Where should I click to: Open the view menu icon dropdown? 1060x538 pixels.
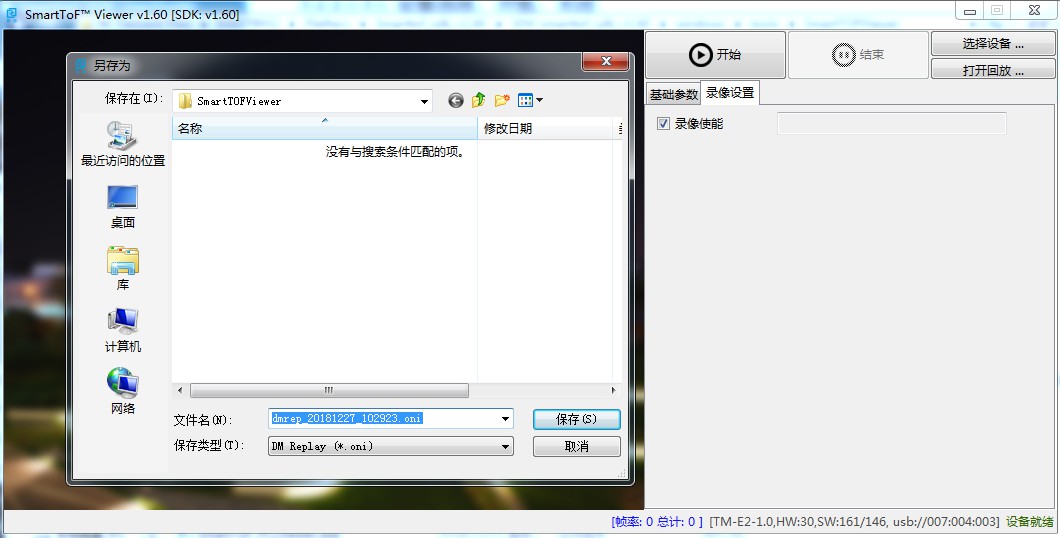click(x=531, y=101)
